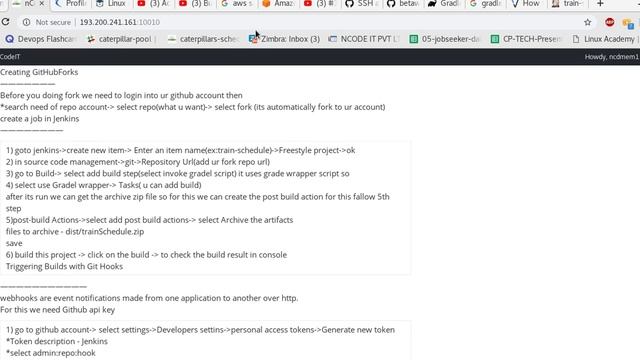The width and height of the screenshot is (640, 360).
Task: Close the nC tab with its X
Action: pyautogui.click(x=42, y=4)
